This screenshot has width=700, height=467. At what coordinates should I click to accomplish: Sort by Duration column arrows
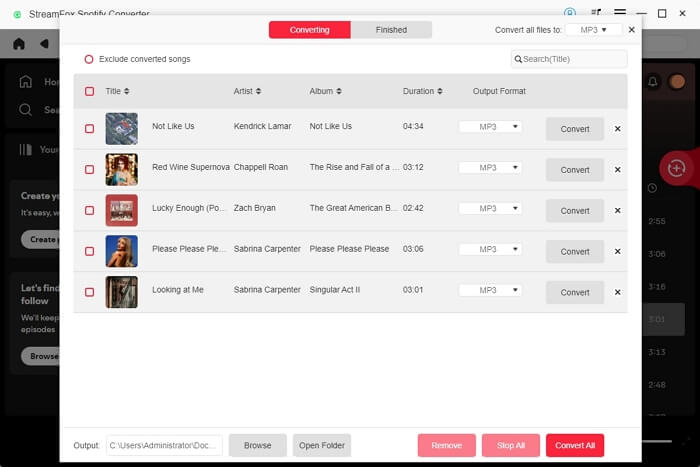pos(440,91)
